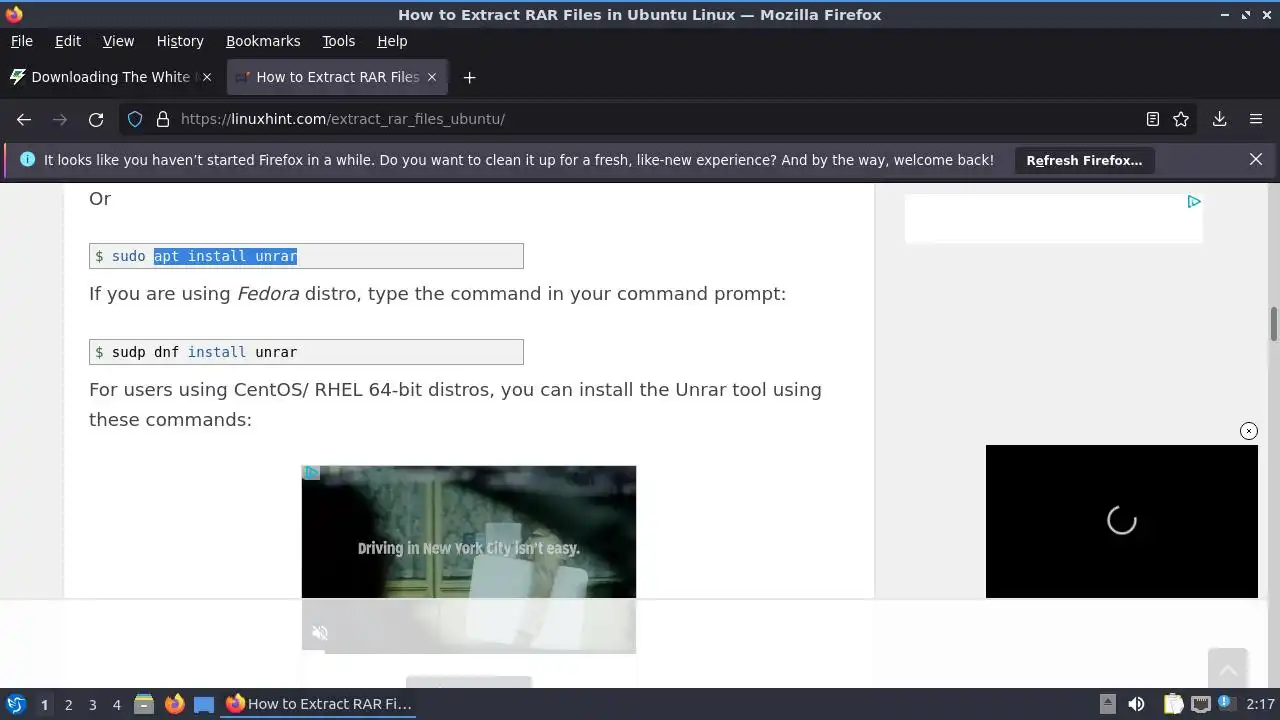The image size is (1280, 720).
Task: Click the 'sudp dnf install unrar' code box
Action: click(306, 352)
